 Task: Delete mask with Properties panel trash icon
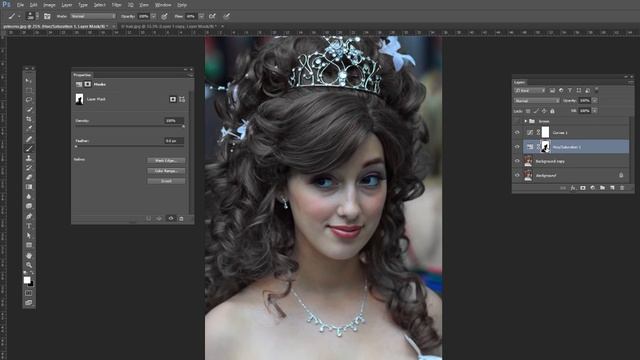(x=181, y=219)
